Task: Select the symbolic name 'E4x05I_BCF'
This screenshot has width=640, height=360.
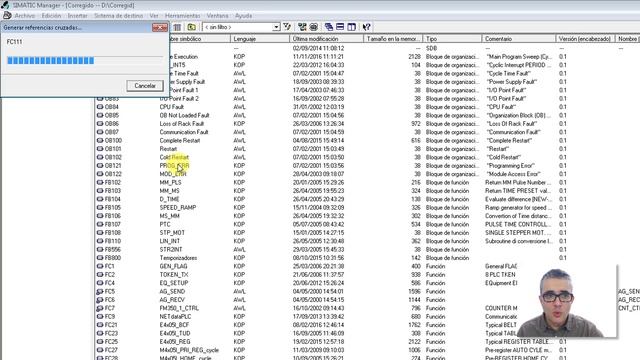Action: coord(175,325)
